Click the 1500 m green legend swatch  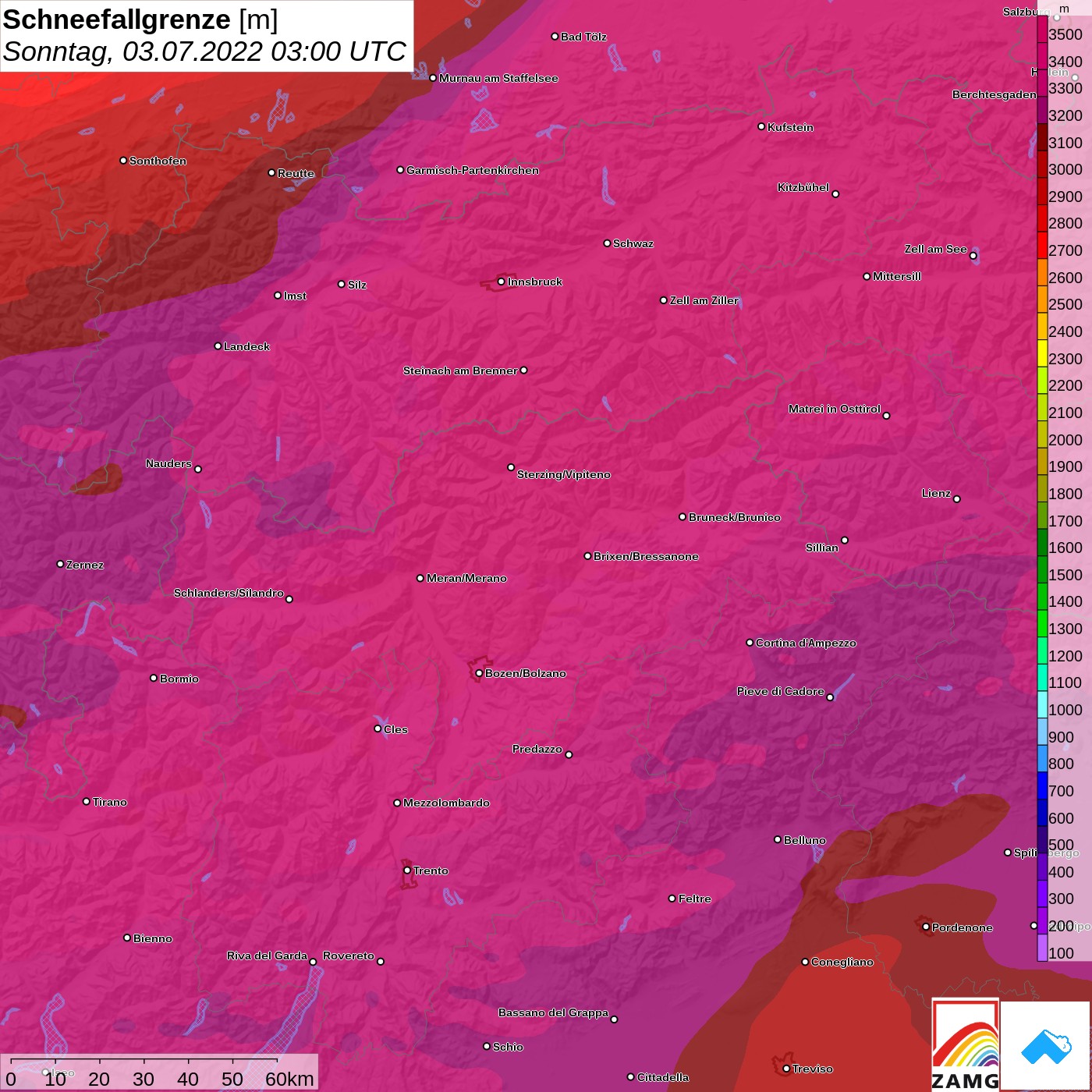(1042, 569)
